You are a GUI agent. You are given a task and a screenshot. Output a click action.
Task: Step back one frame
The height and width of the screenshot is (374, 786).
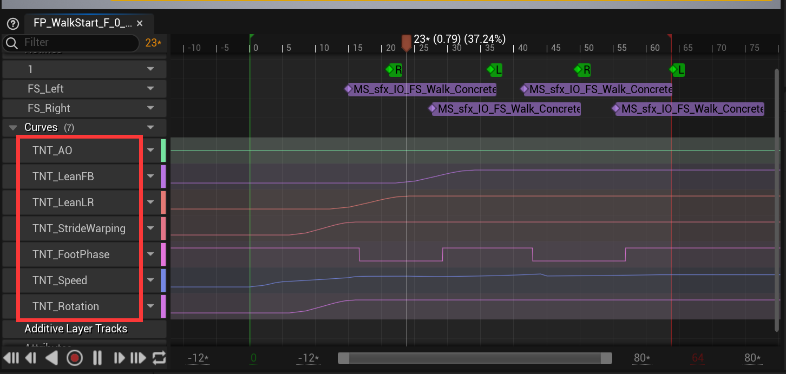point(31,358)
